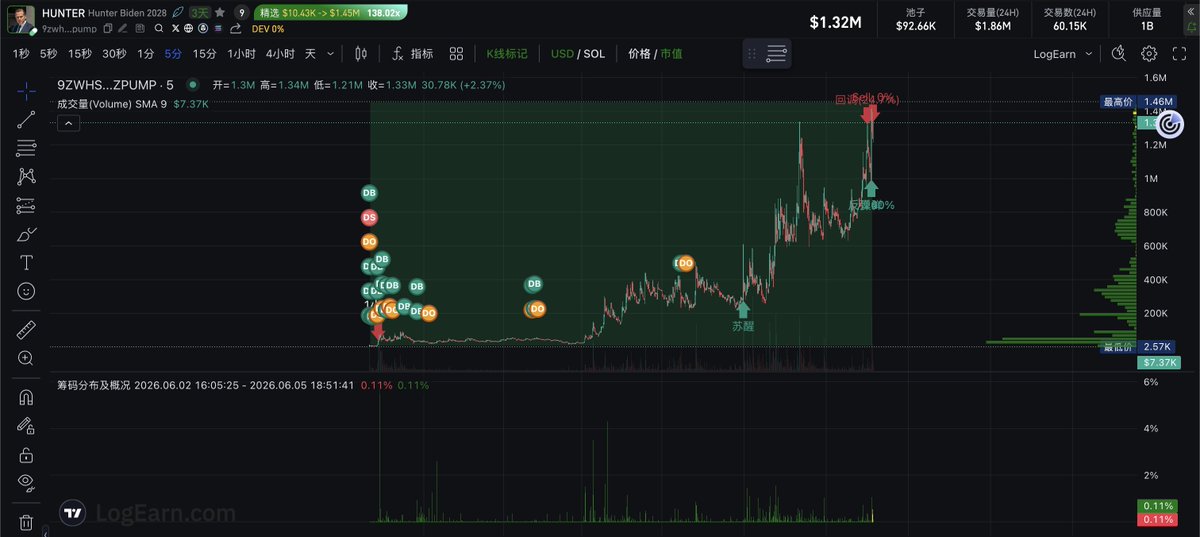The width and height of the screenshot is (1200, 537).
Task: Select the text annotation tool
Action: click(x=26, y=263)
